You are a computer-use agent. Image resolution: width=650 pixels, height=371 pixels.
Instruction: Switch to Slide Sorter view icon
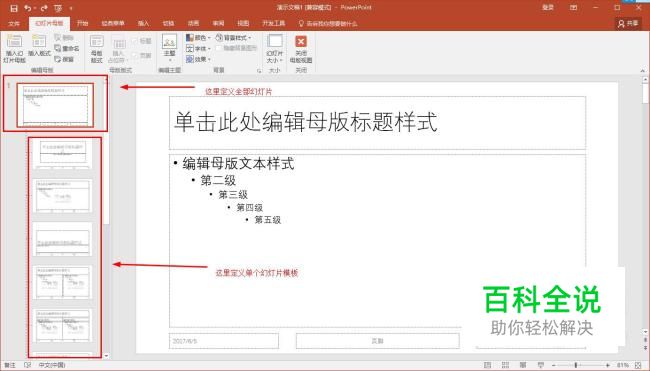click(505, 365)
